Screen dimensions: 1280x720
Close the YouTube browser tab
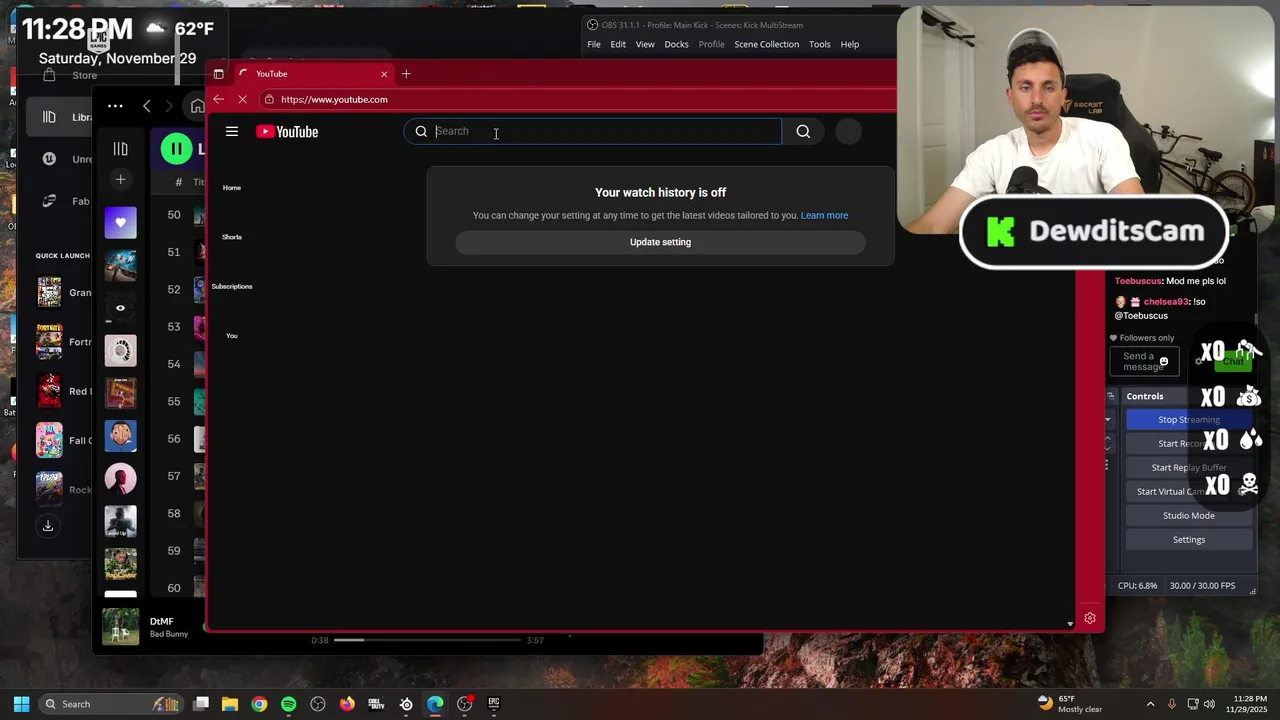384,74
